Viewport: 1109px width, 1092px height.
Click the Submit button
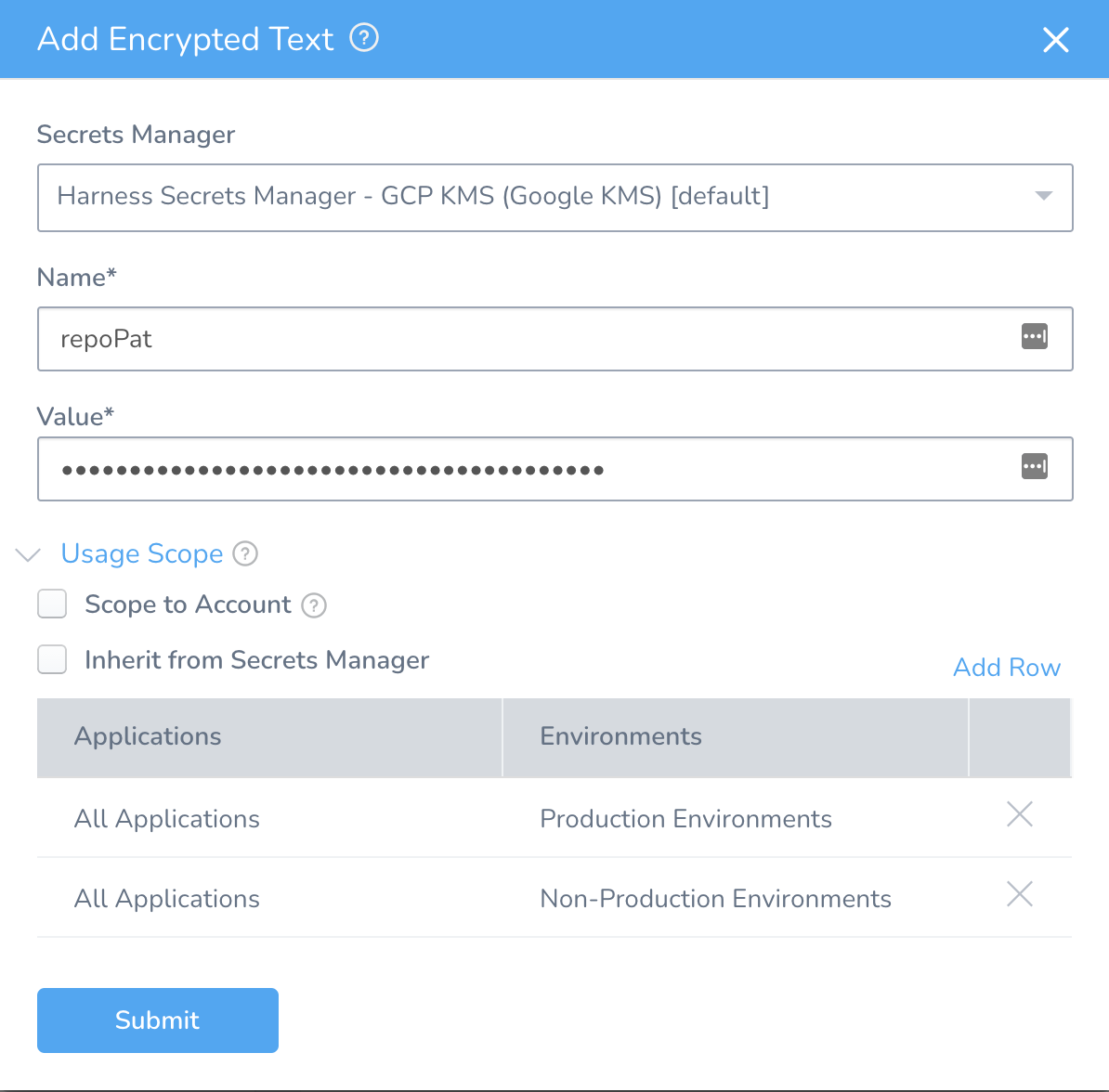158,1020
